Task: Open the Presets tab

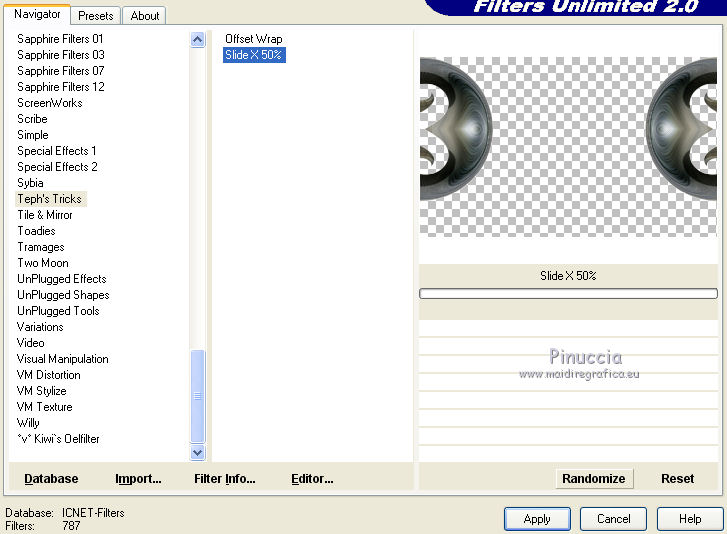Action: point(96,16)
